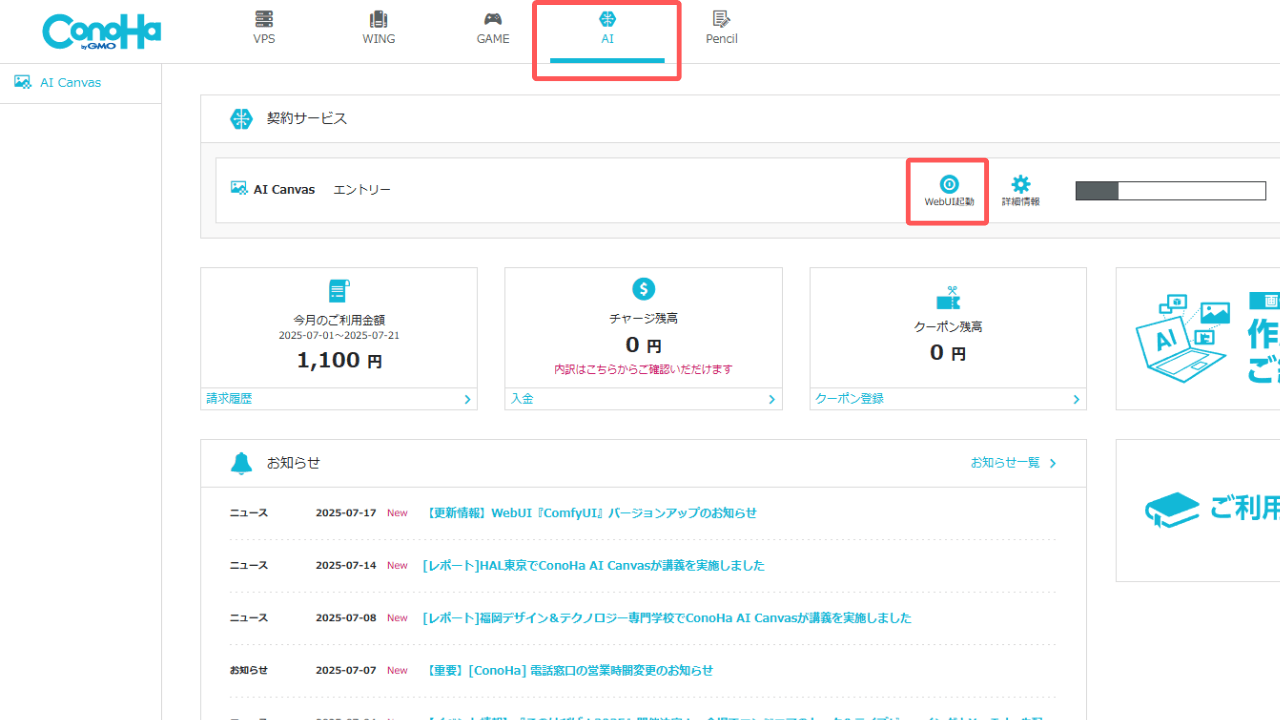Open the HAL東京 lecture report news
The height and width of the screenshot is (720, 1280).
[x=593, y=566]
